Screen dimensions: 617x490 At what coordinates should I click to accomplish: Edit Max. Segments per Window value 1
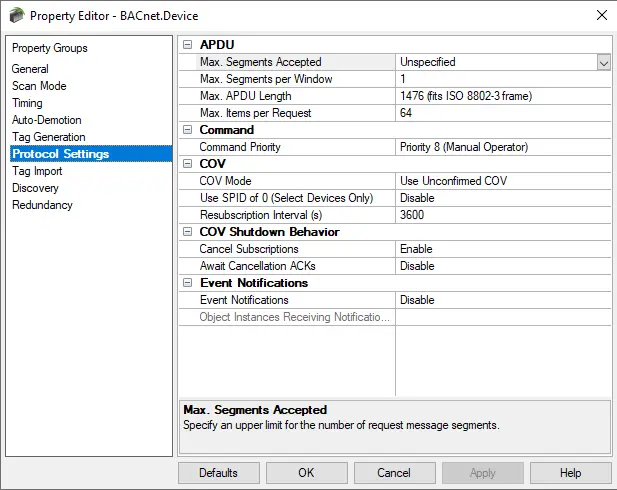point(503,79)
